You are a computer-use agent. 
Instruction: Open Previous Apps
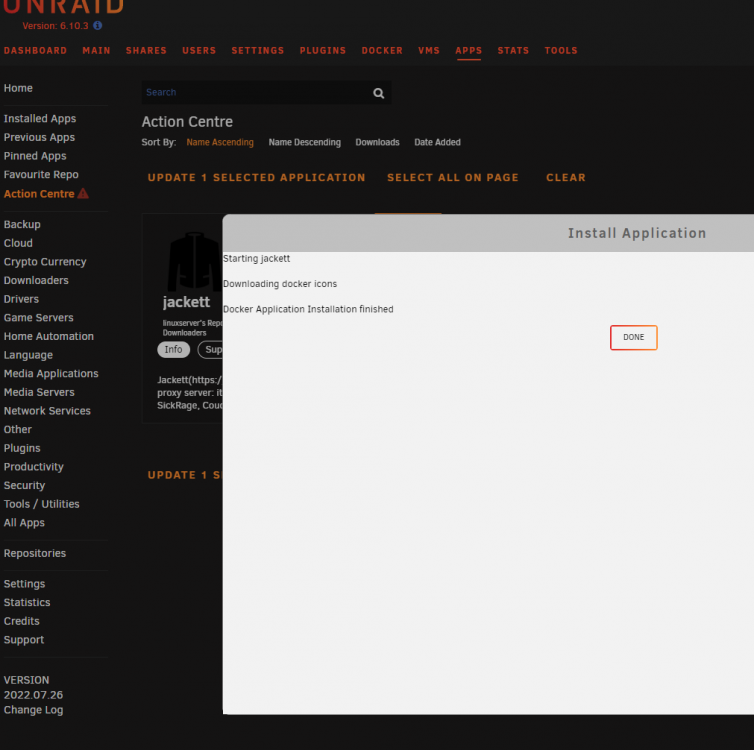tap(39, 137)
